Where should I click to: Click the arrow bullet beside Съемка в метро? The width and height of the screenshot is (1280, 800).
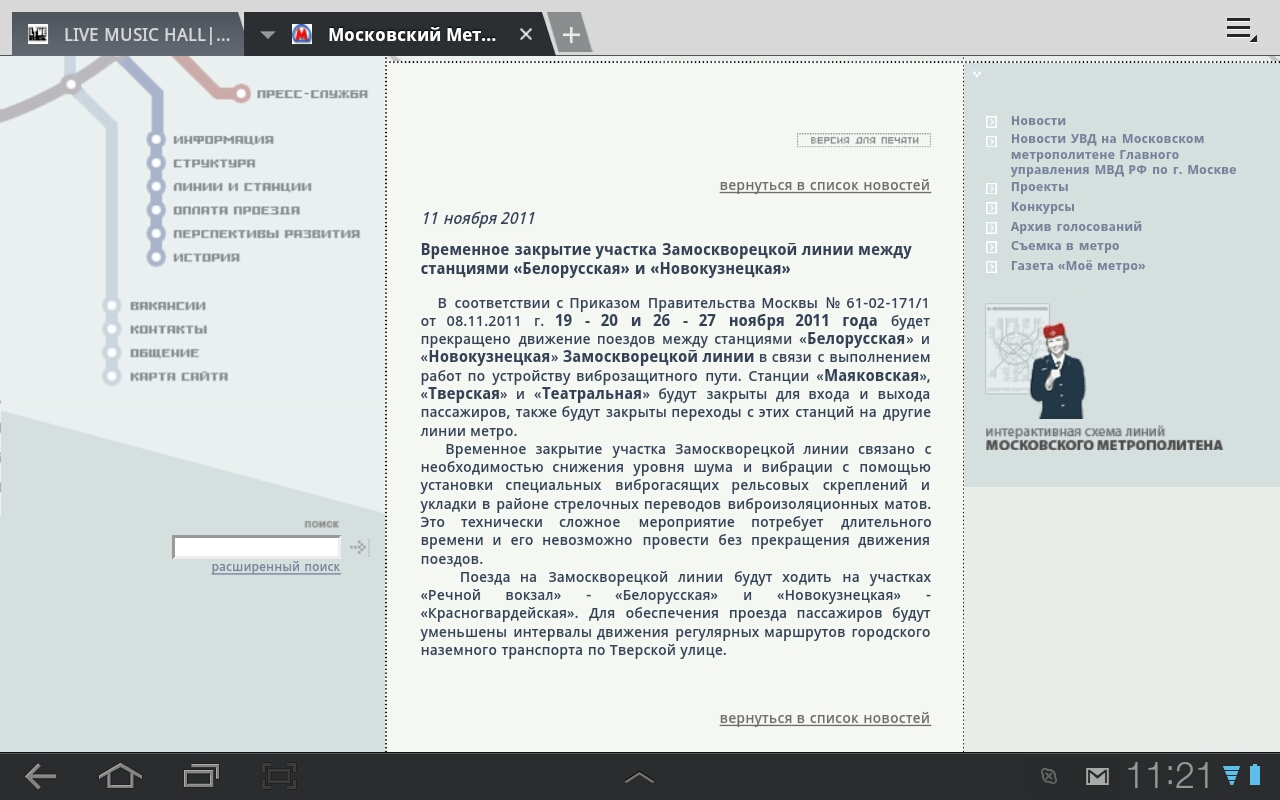tap(991, 247)
